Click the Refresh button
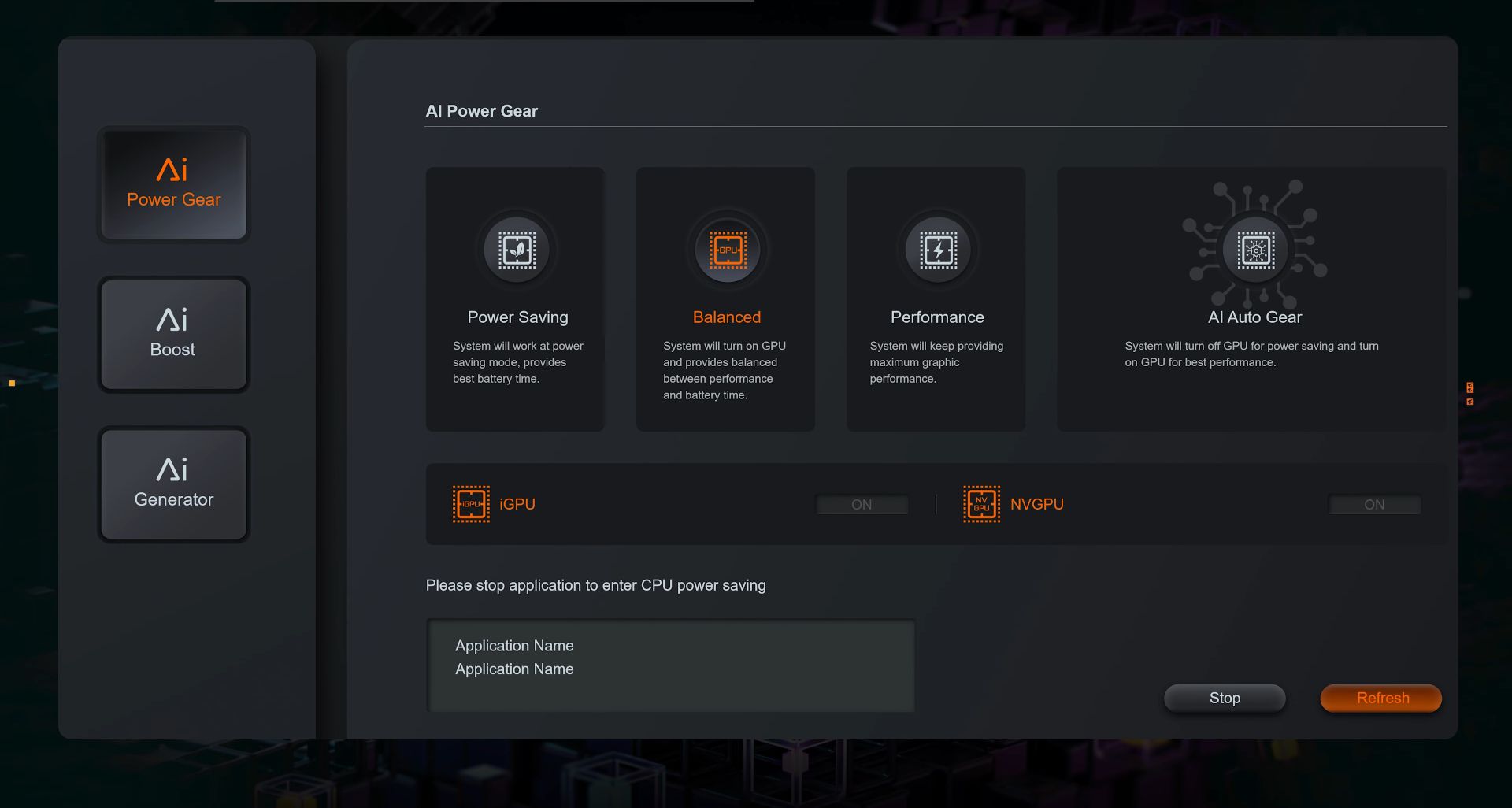The height and width of the screenshot is (808, 1512). 1380,698
